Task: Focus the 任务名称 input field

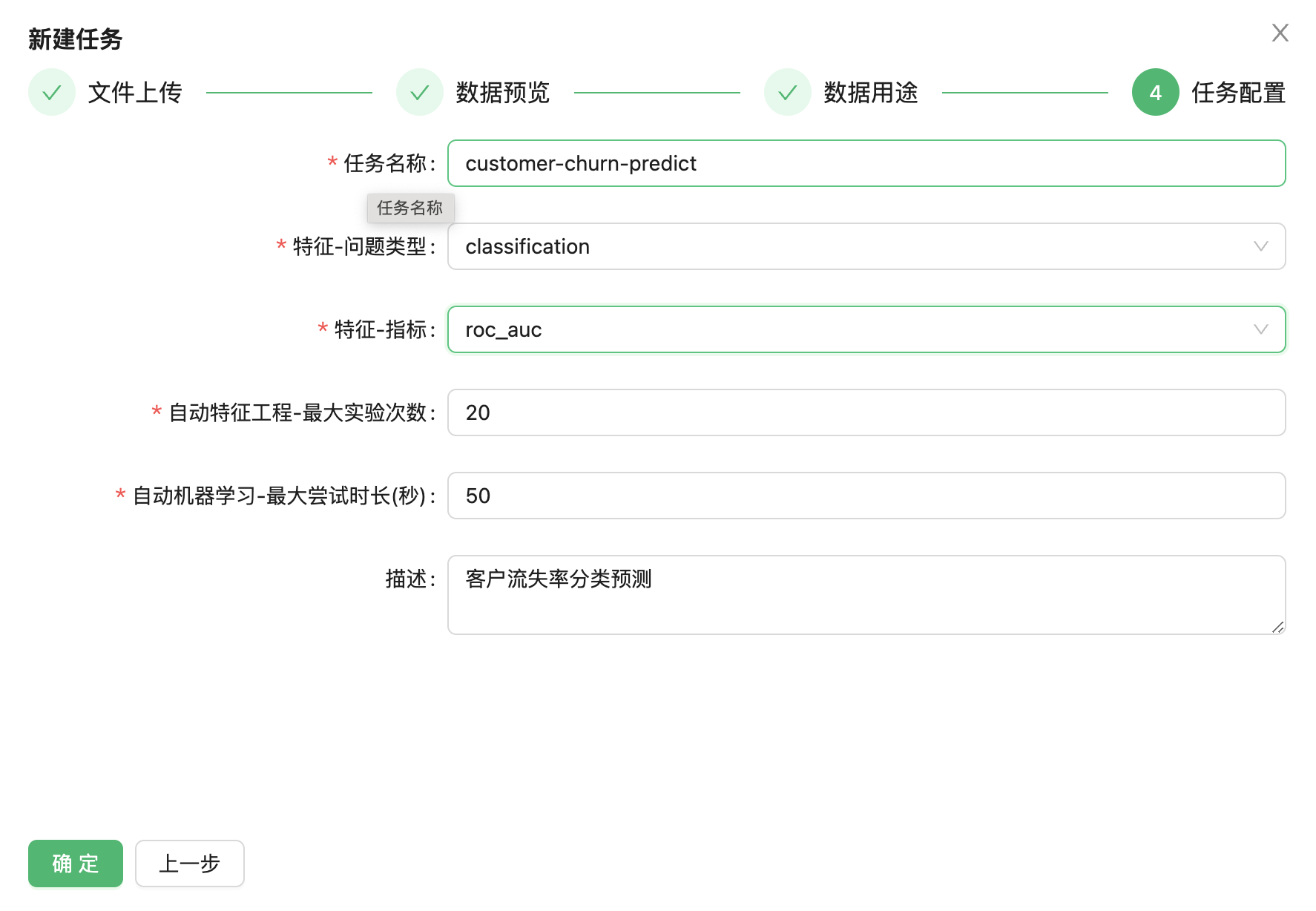Action: coord(866,163)
